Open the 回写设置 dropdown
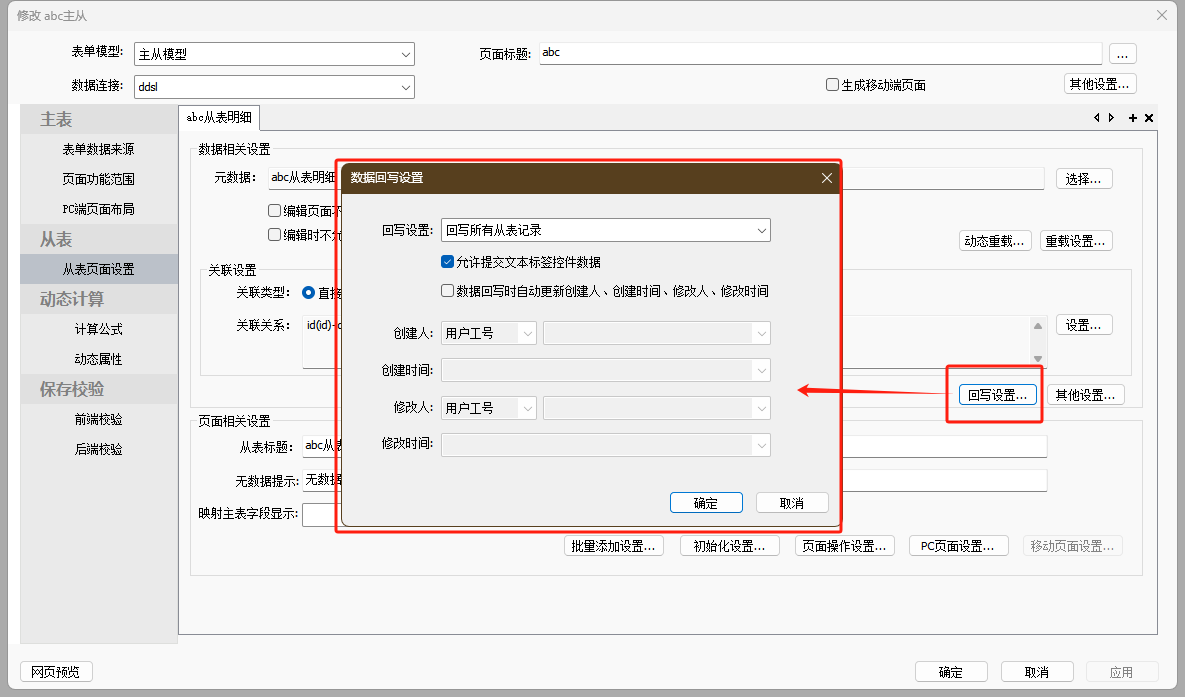The image size is (1185, 697). pyautogui.click(x=605, y=230)
